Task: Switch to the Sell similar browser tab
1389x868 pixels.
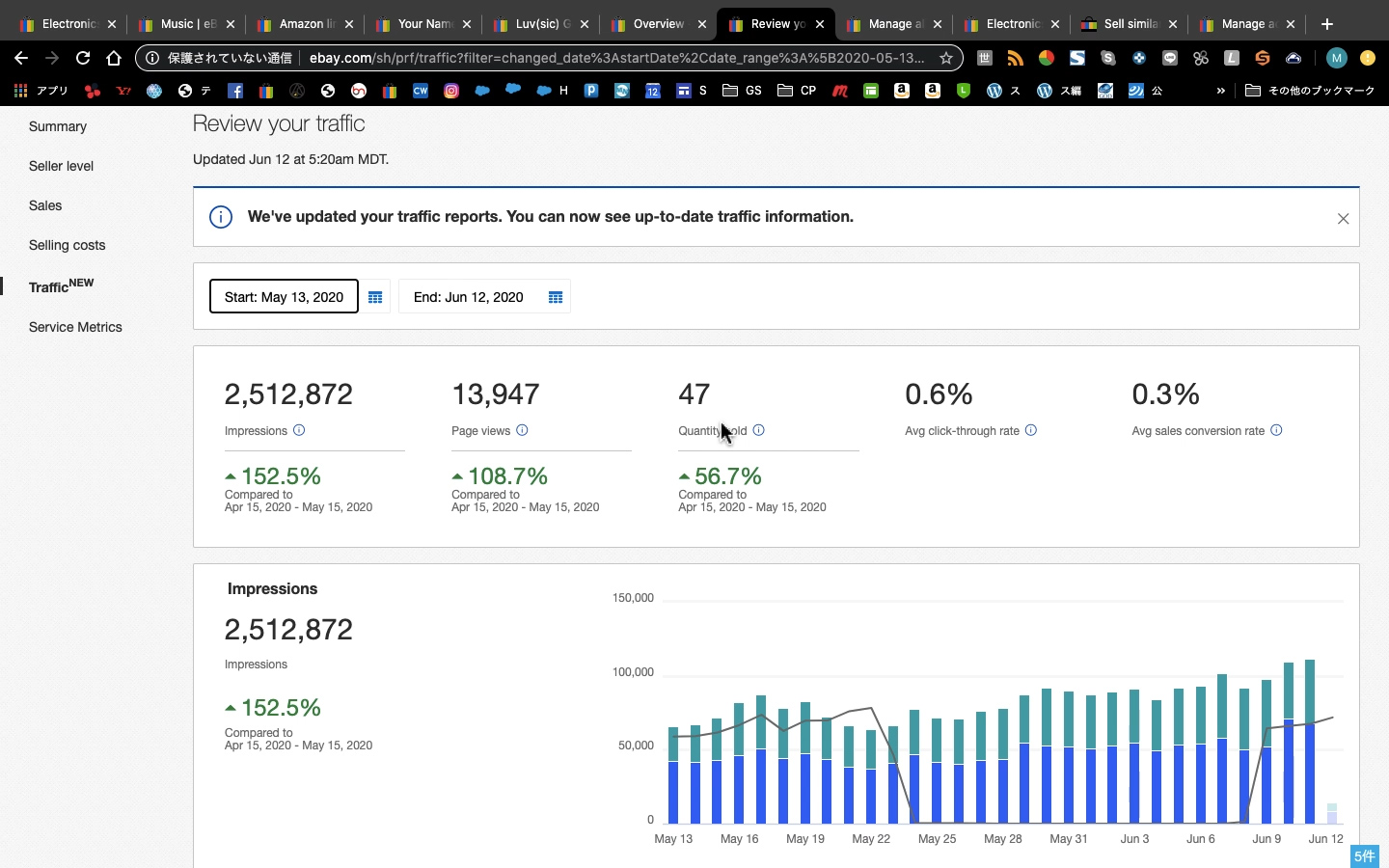Action: pos(1129,24)
